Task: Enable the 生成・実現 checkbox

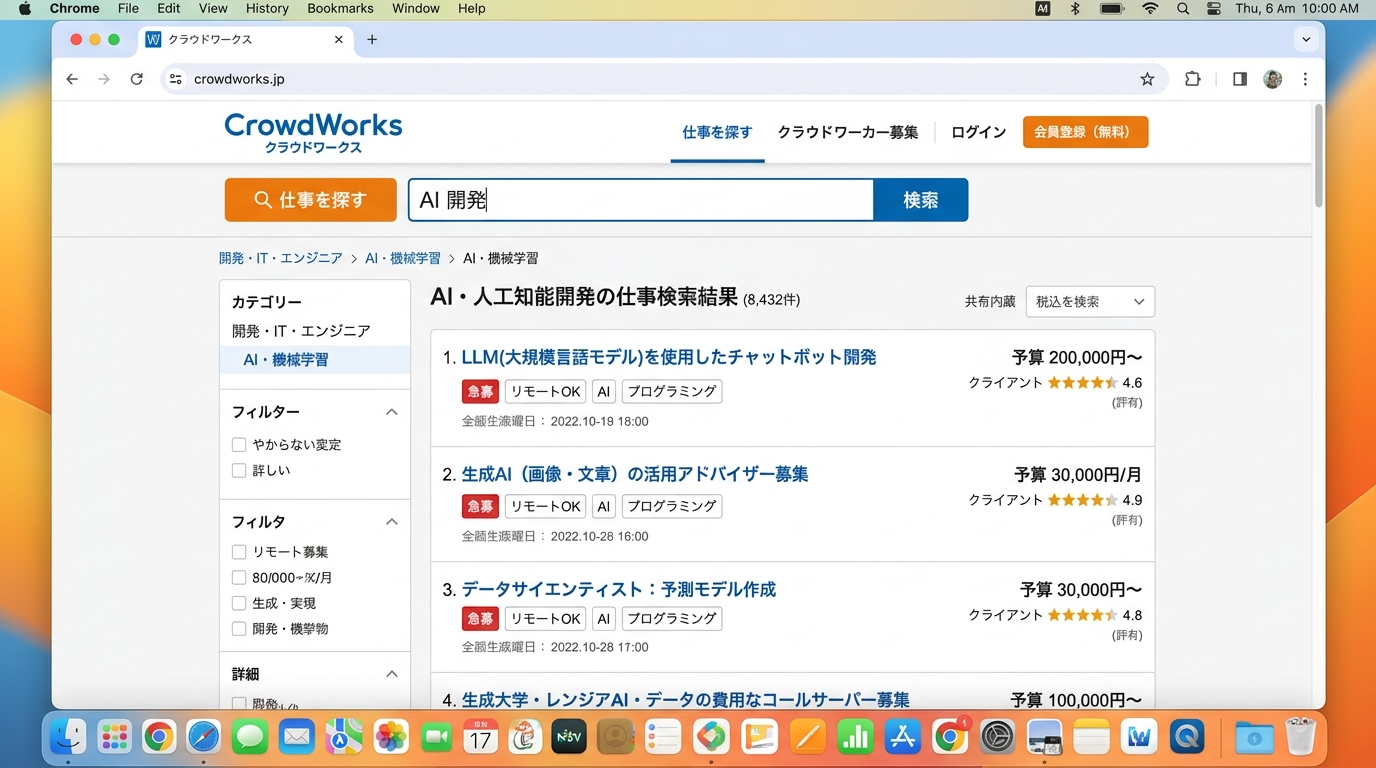Action: pyautogui.click(x=239, y=603)
